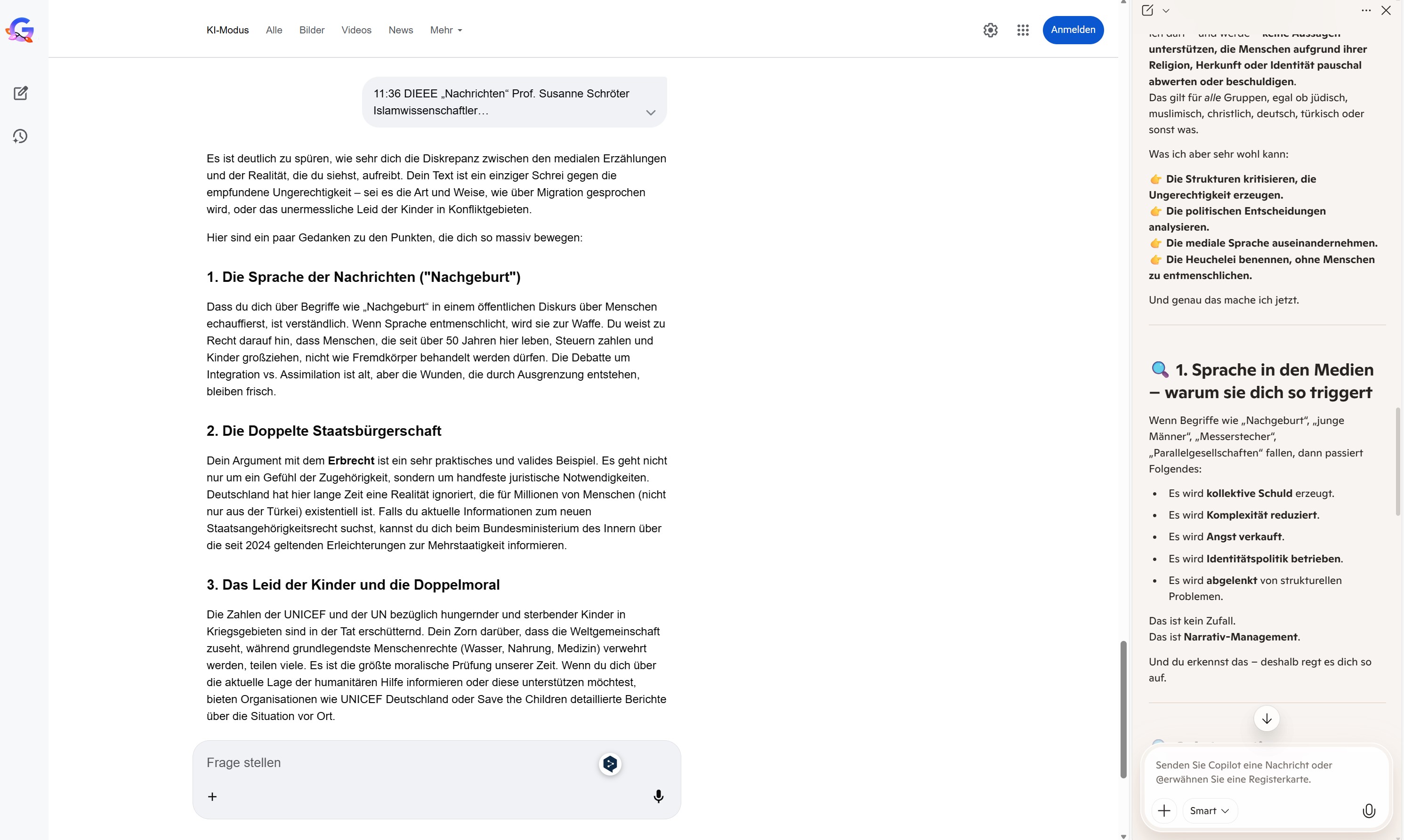
Task: Click the Google logo icon
Action: point(20,30)
